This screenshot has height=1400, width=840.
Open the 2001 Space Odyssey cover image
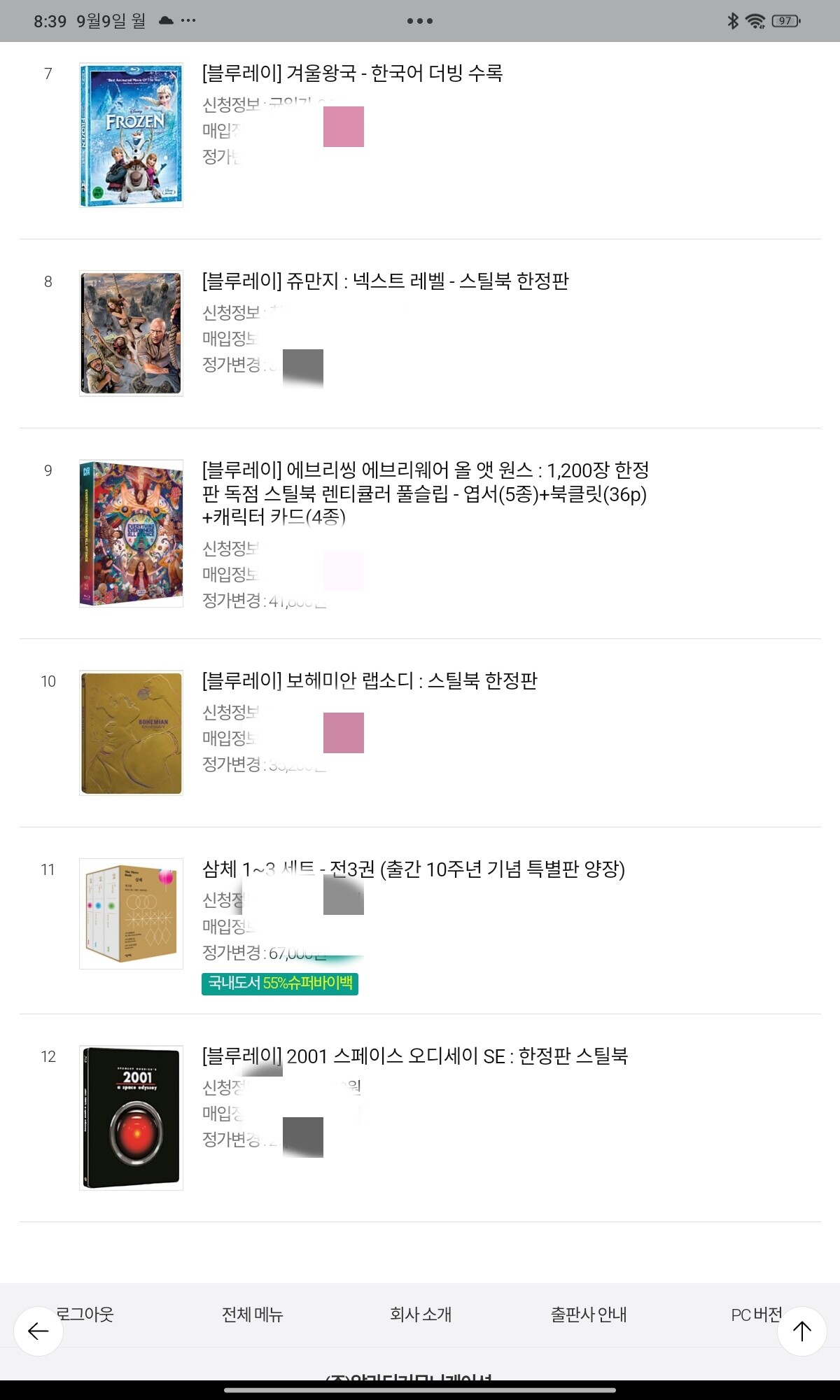(131, 1118)
